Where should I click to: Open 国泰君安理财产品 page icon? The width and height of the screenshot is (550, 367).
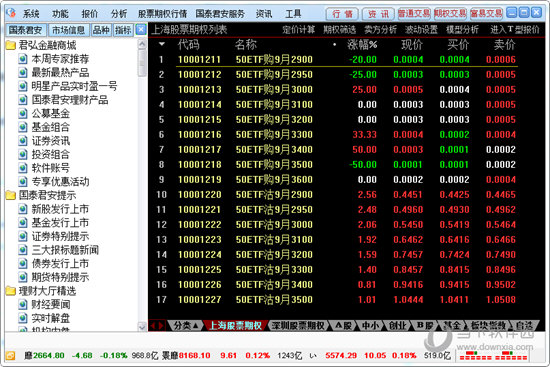pos(23,100)
